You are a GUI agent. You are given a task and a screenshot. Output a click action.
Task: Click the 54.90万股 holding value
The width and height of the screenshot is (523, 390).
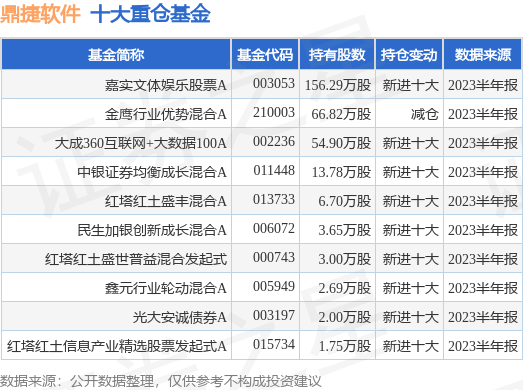click(x=341, y=143)
